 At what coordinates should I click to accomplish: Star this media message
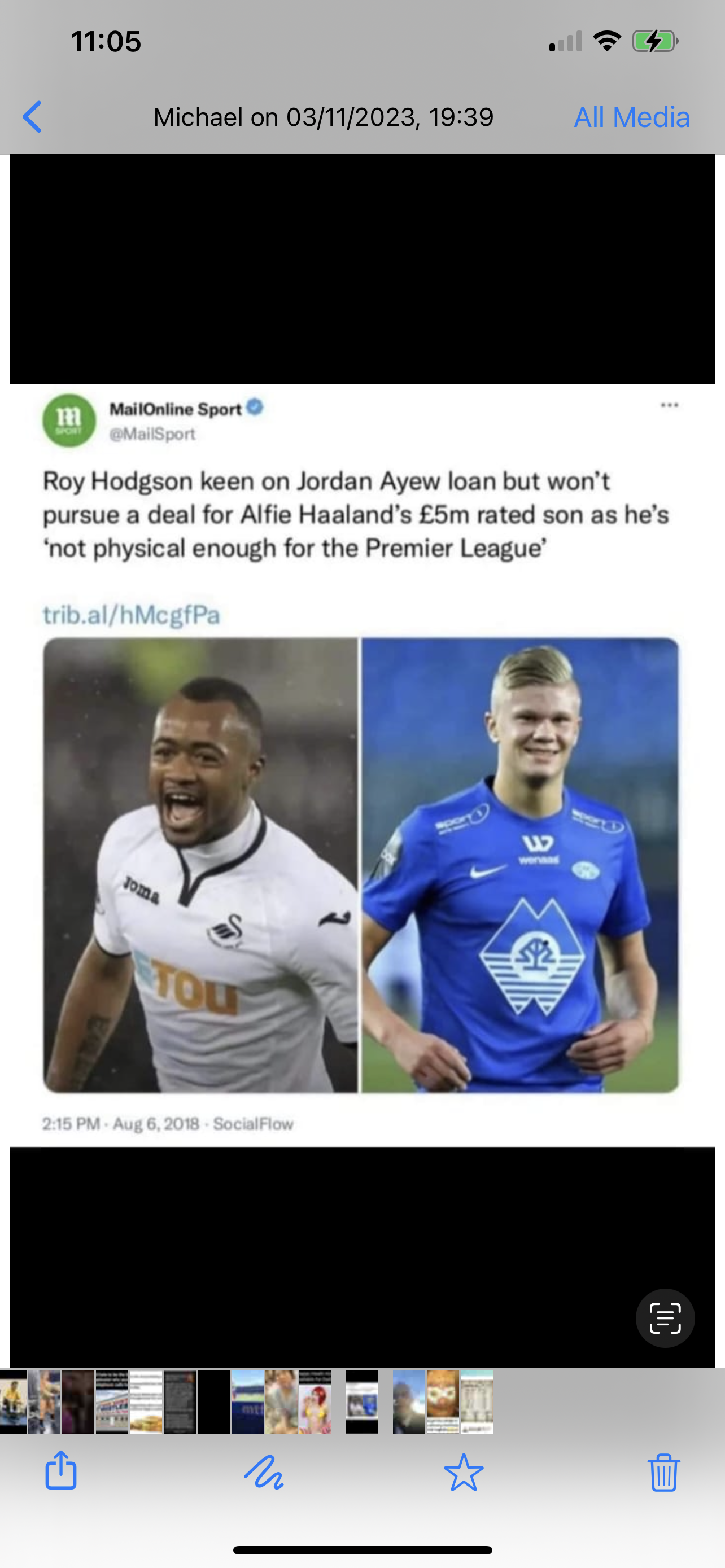point(464,1472)
